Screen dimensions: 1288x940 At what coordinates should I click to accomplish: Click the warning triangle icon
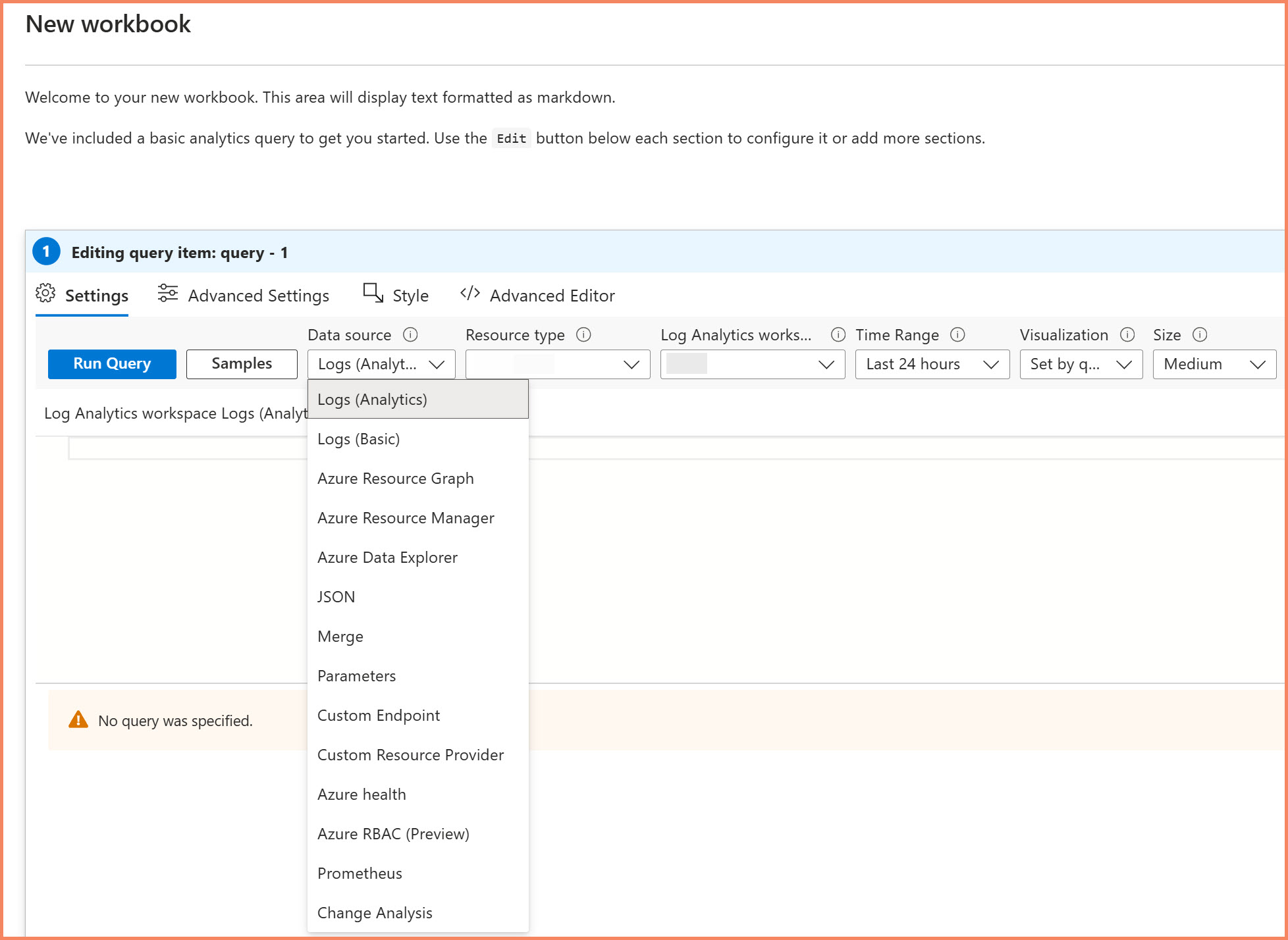[x=78, y=719]
